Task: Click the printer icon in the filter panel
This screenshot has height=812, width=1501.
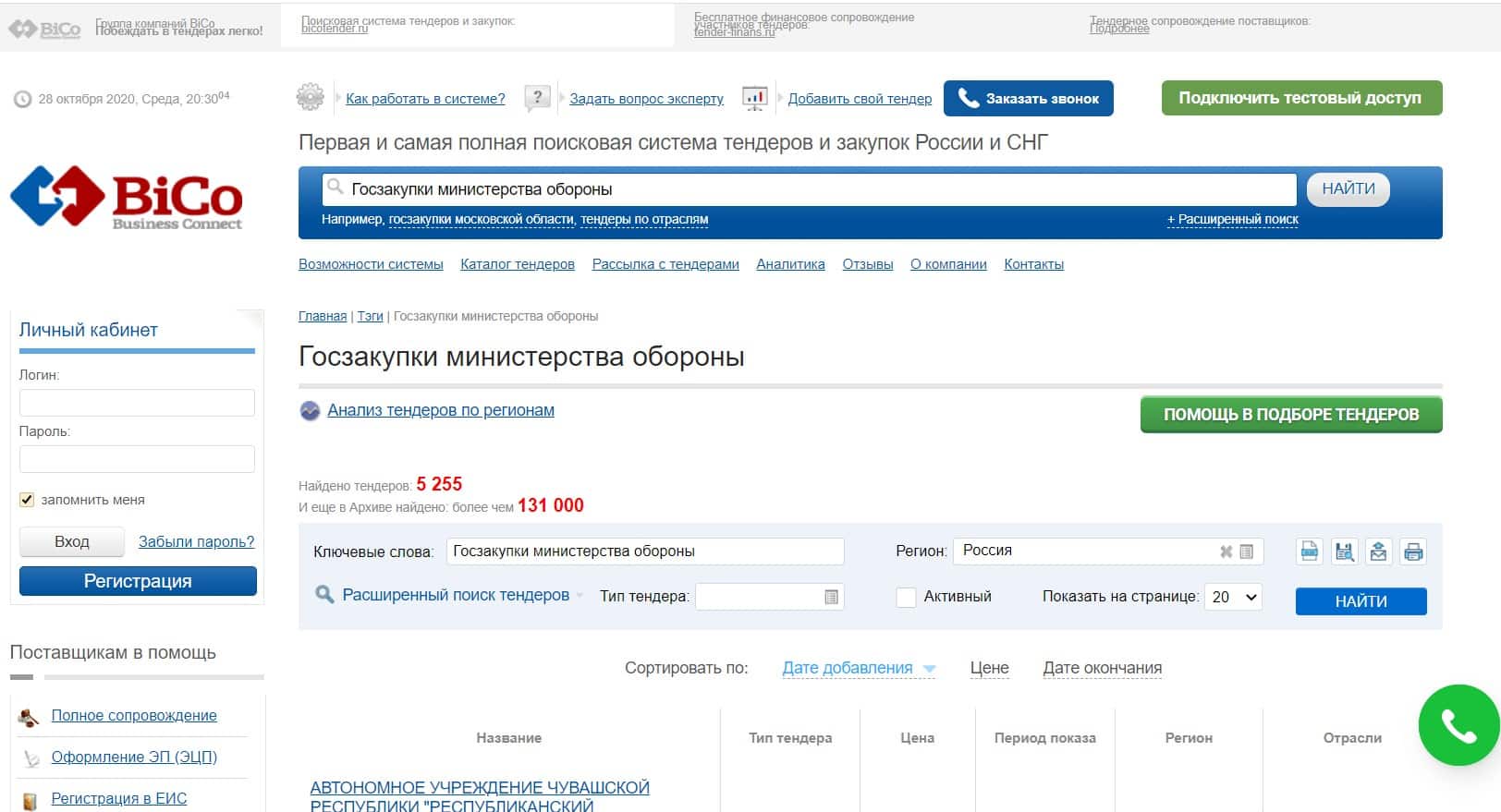Action: coord(1412,552)
